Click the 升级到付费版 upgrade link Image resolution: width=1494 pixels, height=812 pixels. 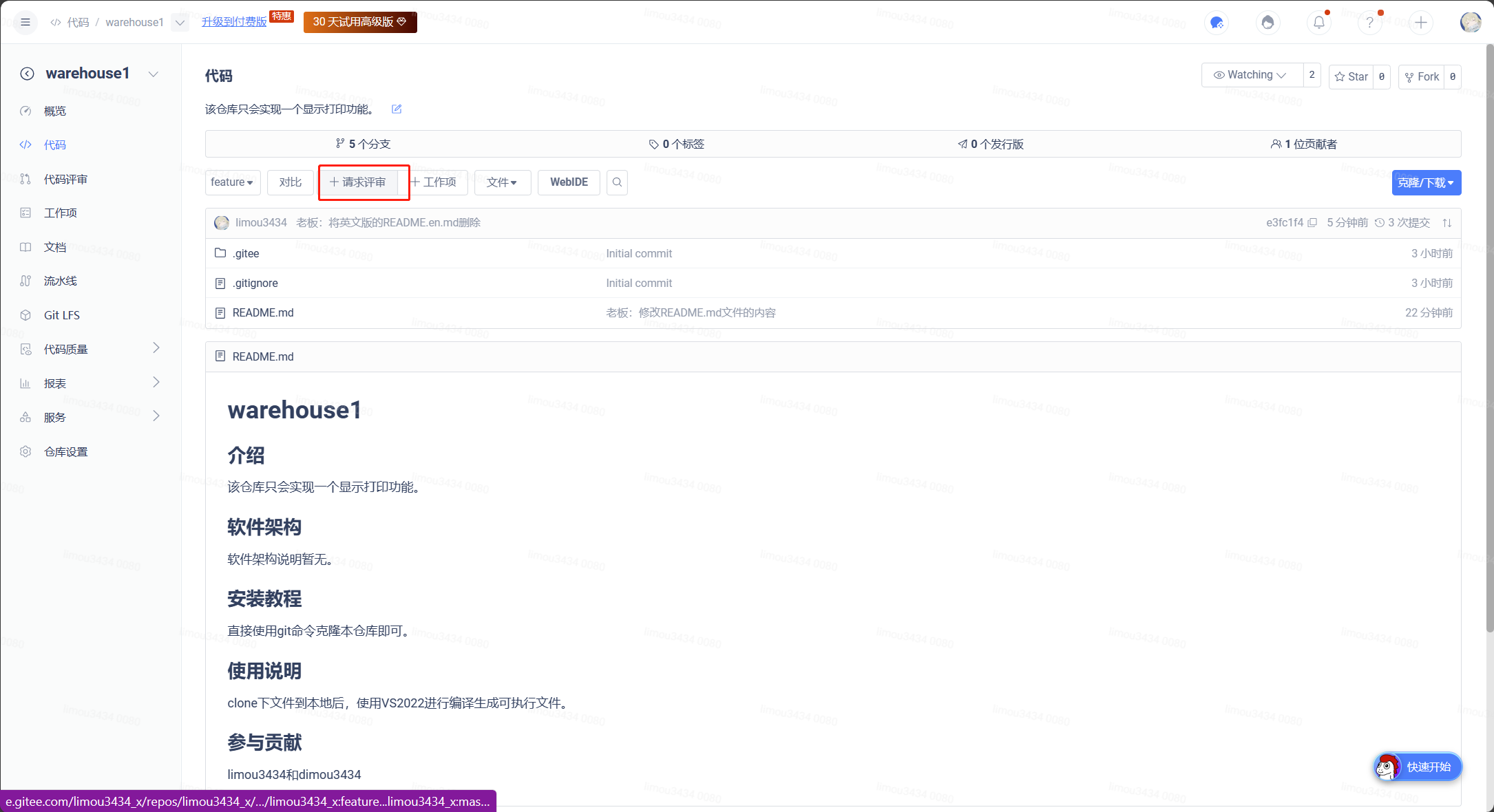point(233,21)
